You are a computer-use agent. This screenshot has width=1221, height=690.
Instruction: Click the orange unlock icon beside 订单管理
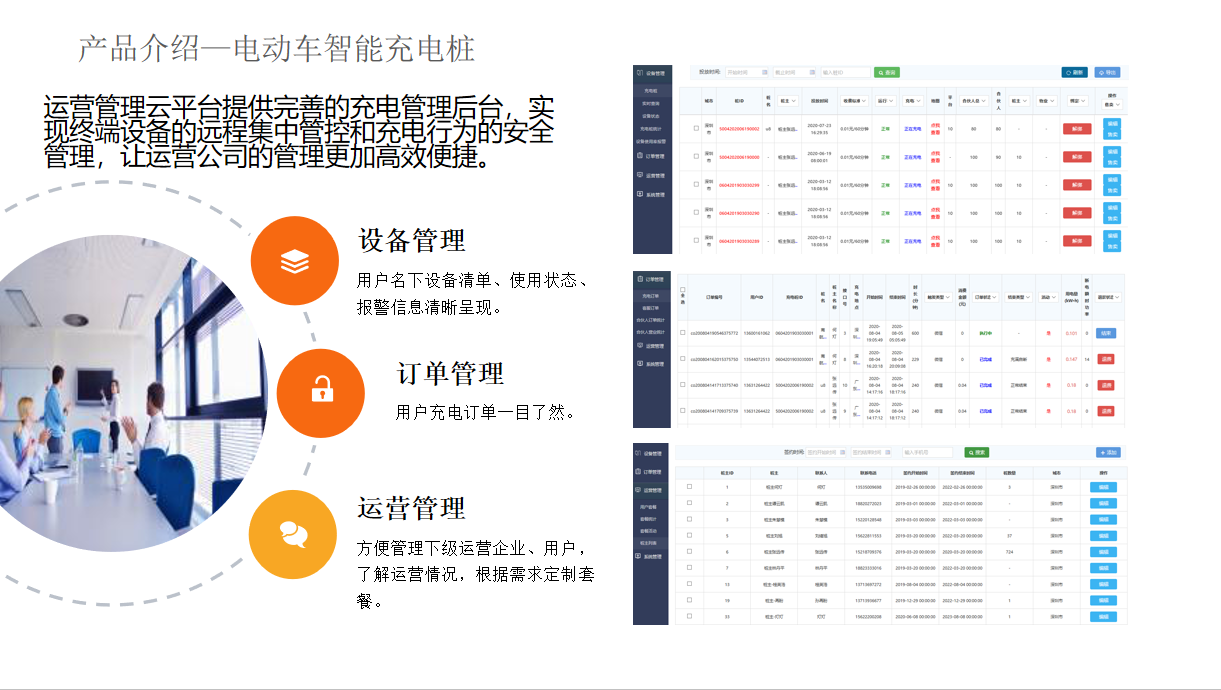pyautogui.click(x=321, y=392)
